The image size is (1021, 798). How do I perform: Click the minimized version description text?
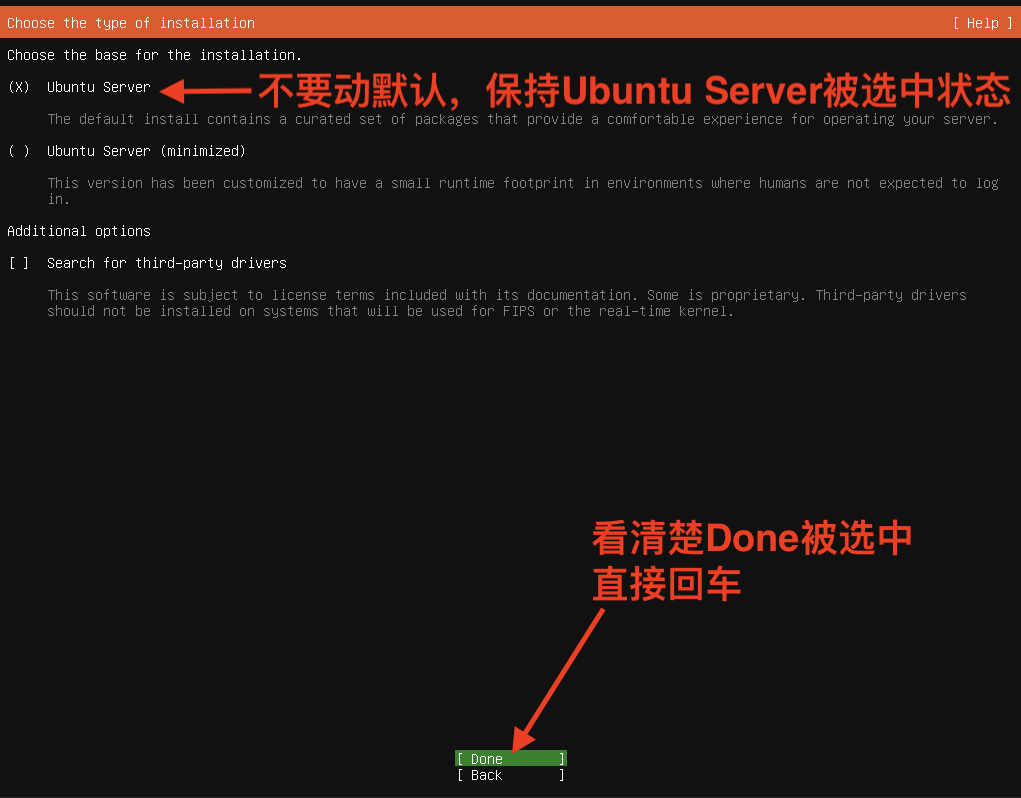coord(522,191)
